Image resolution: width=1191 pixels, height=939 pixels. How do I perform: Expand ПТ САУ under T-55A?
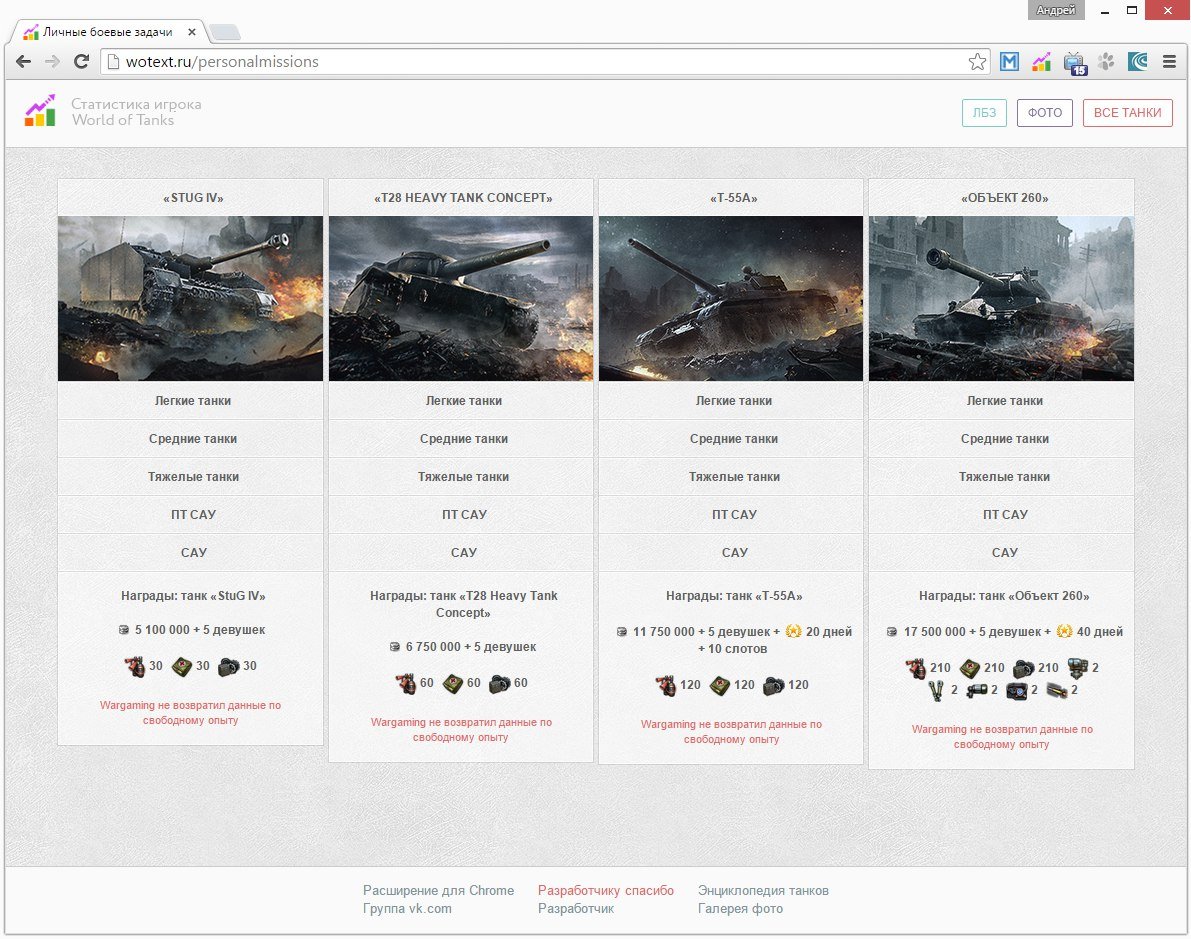(x=731, y=514)
